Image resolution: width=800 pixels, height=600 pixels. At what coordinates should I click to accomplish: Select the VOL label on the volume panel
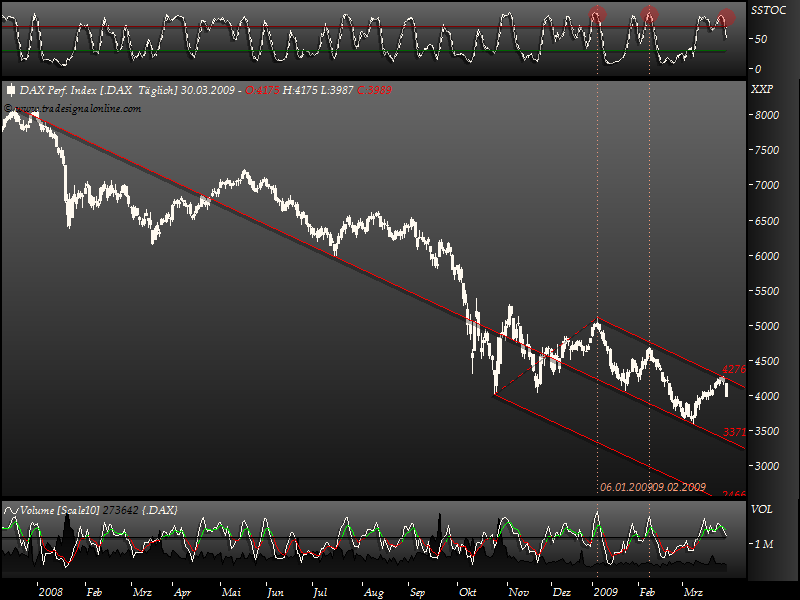coord(764,507)
